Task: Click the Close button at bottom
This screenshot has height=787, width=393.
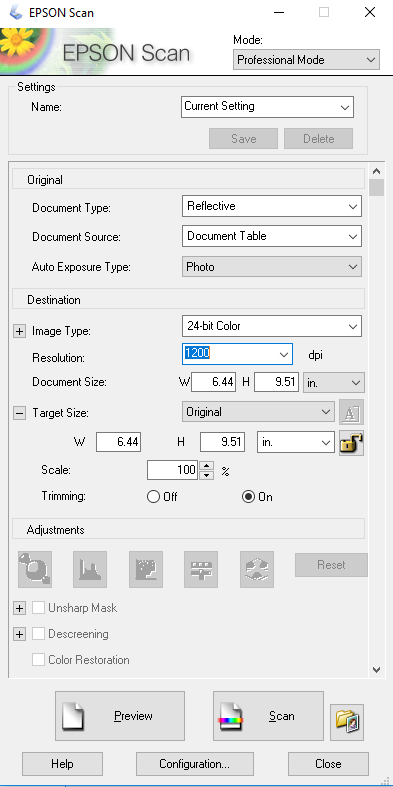Action: point(328,764)
